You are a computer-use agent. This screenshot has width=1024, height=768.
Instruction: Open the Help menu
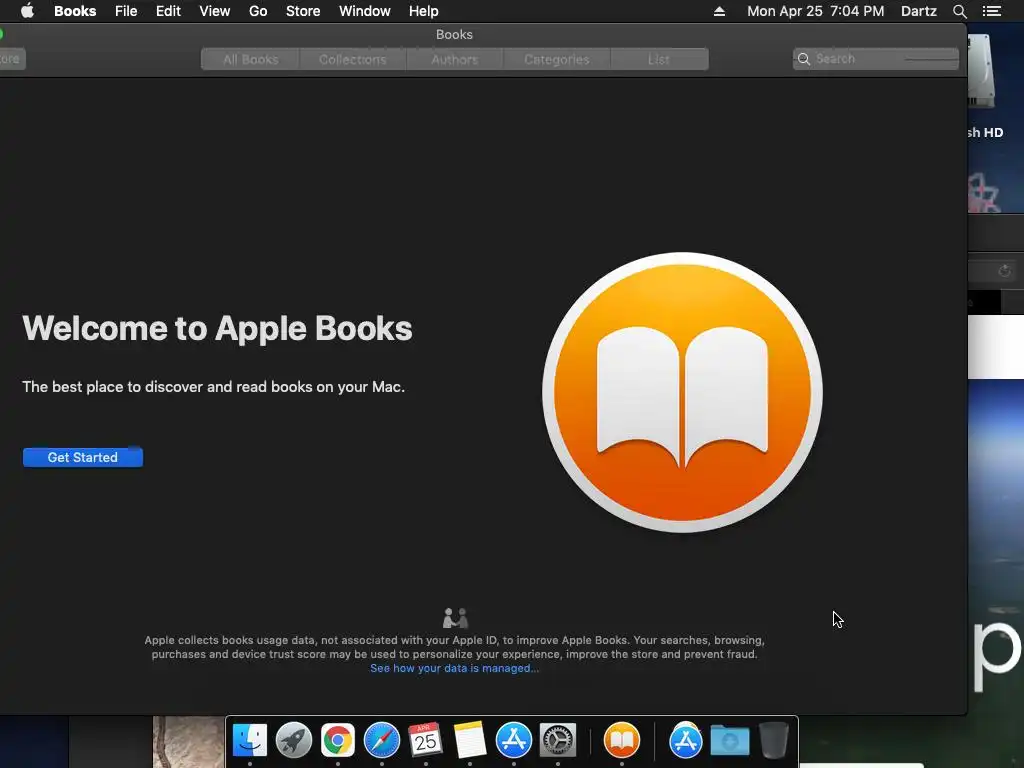pyautogui.click(x=423, y=11)
